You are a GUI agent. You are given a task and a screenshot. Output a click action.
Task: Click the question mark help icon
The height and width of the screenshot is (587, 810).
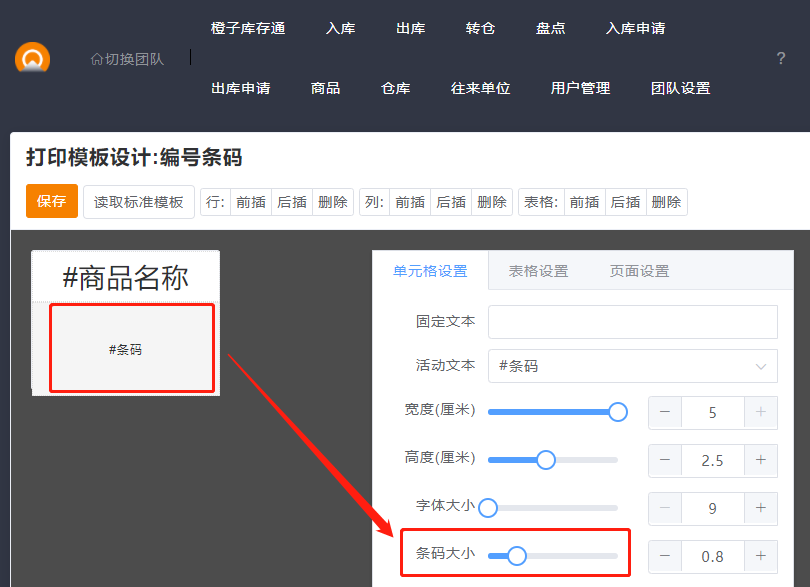781,59
